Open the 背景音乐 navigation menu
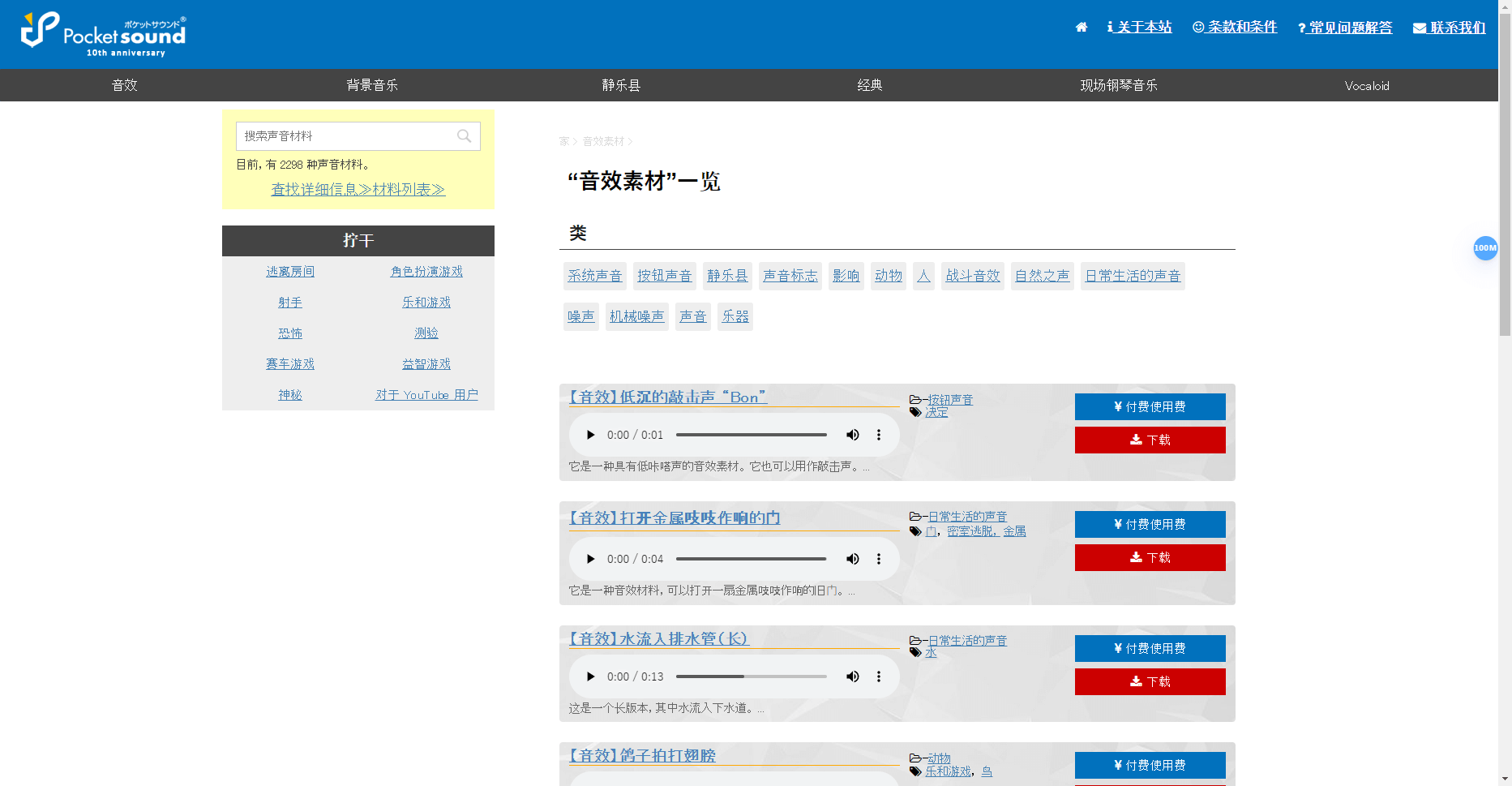 pyautogui.click(x=373, y=85)
